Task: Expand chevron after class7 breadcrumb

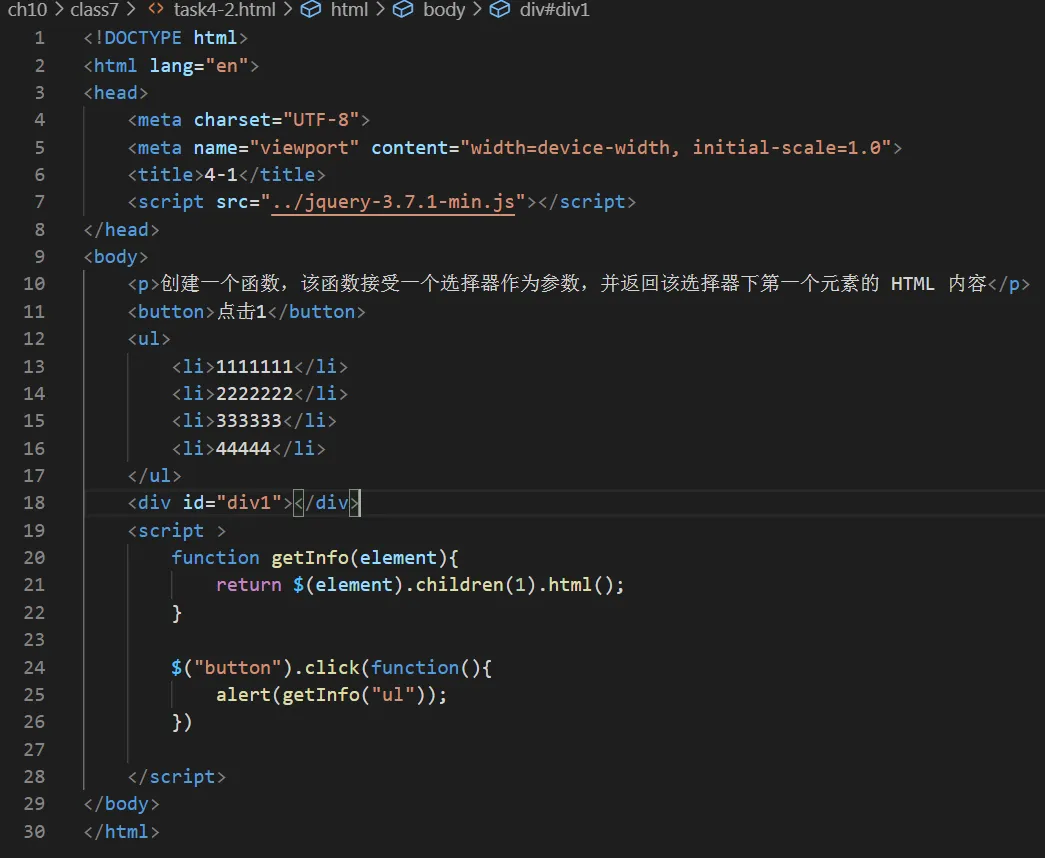Action: 131,10
